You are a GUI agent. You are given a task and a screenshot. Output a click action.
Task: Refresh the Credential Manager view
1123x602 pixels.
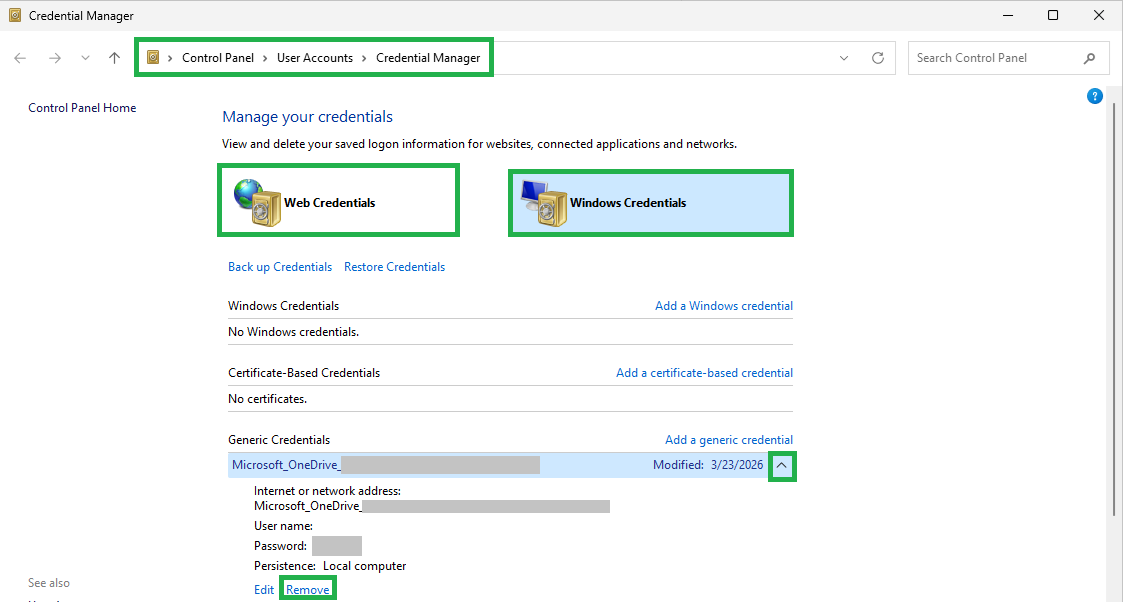click(877, 58)
